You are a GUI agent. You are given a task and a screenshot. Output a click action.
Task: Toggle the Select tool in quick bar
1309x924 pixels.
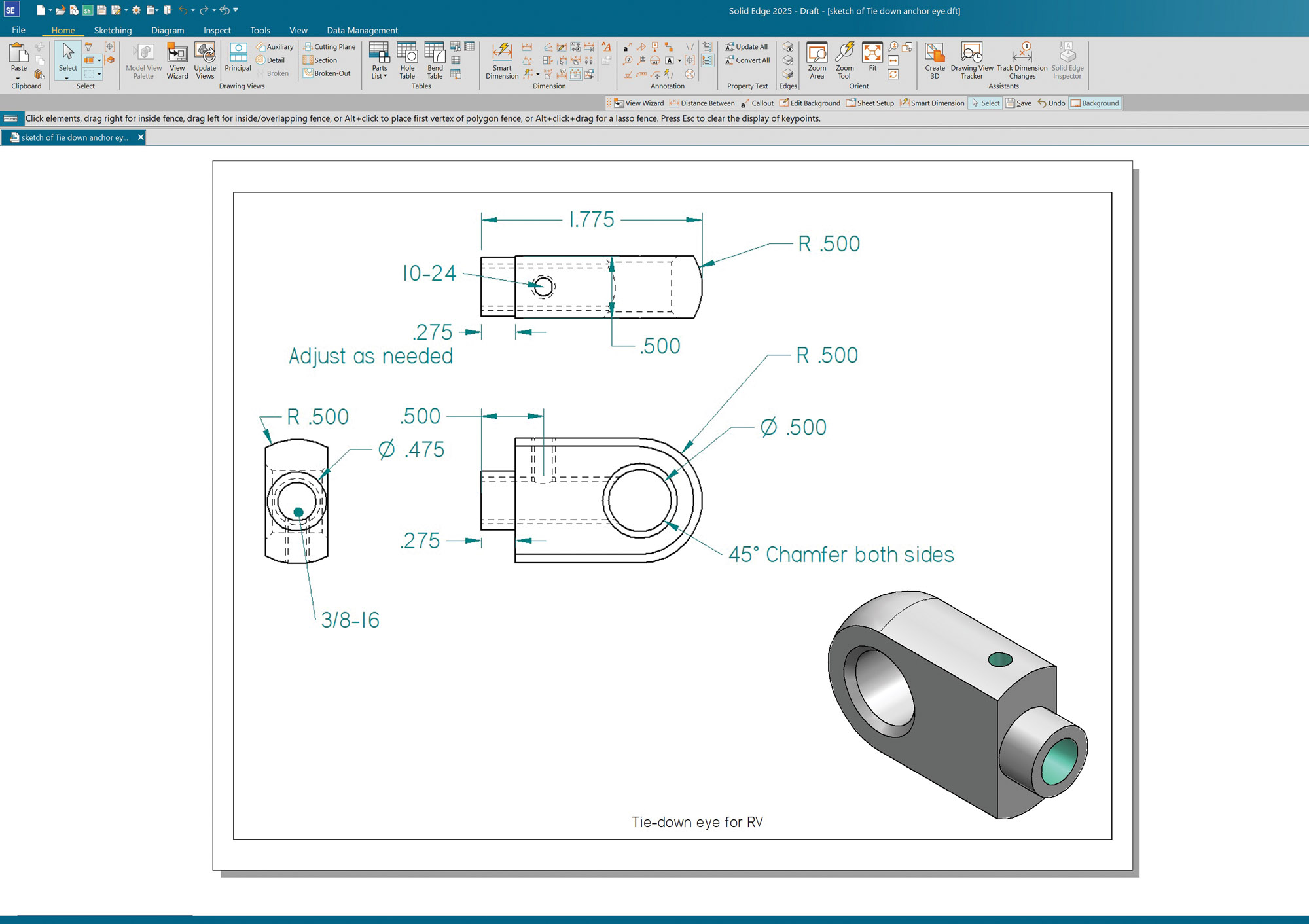(985, 103)
